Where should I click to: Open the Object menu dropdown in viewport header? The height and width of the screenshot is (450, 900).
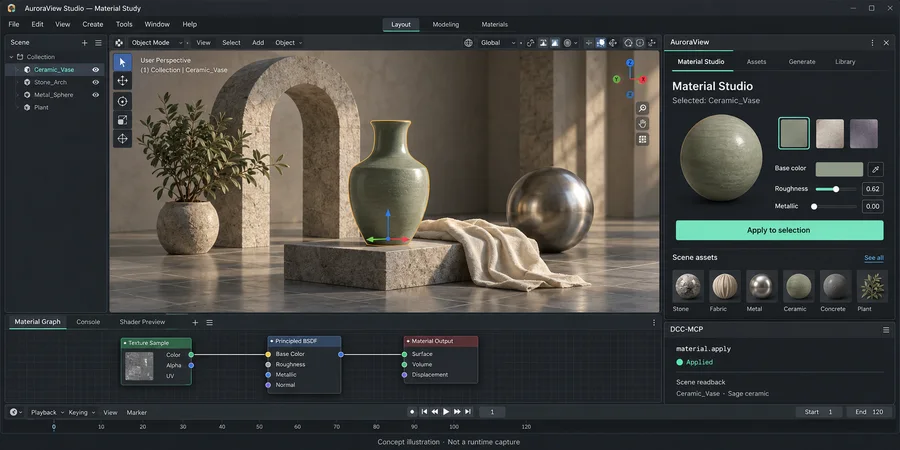[x=288, y=42]
